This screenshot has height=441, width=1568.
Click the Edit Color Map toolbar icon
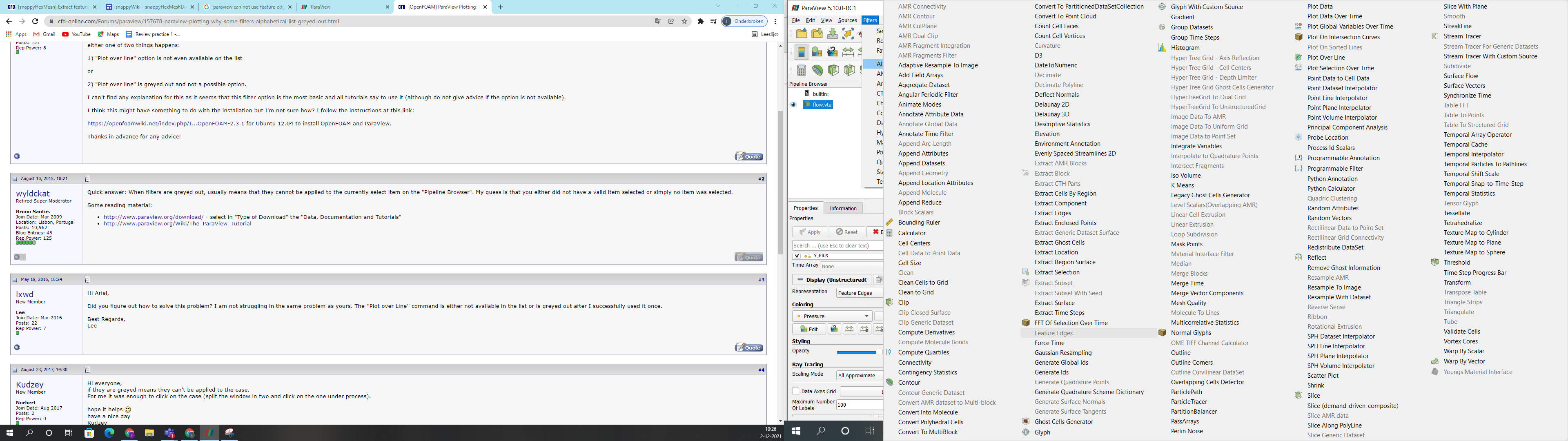point(816,52)
